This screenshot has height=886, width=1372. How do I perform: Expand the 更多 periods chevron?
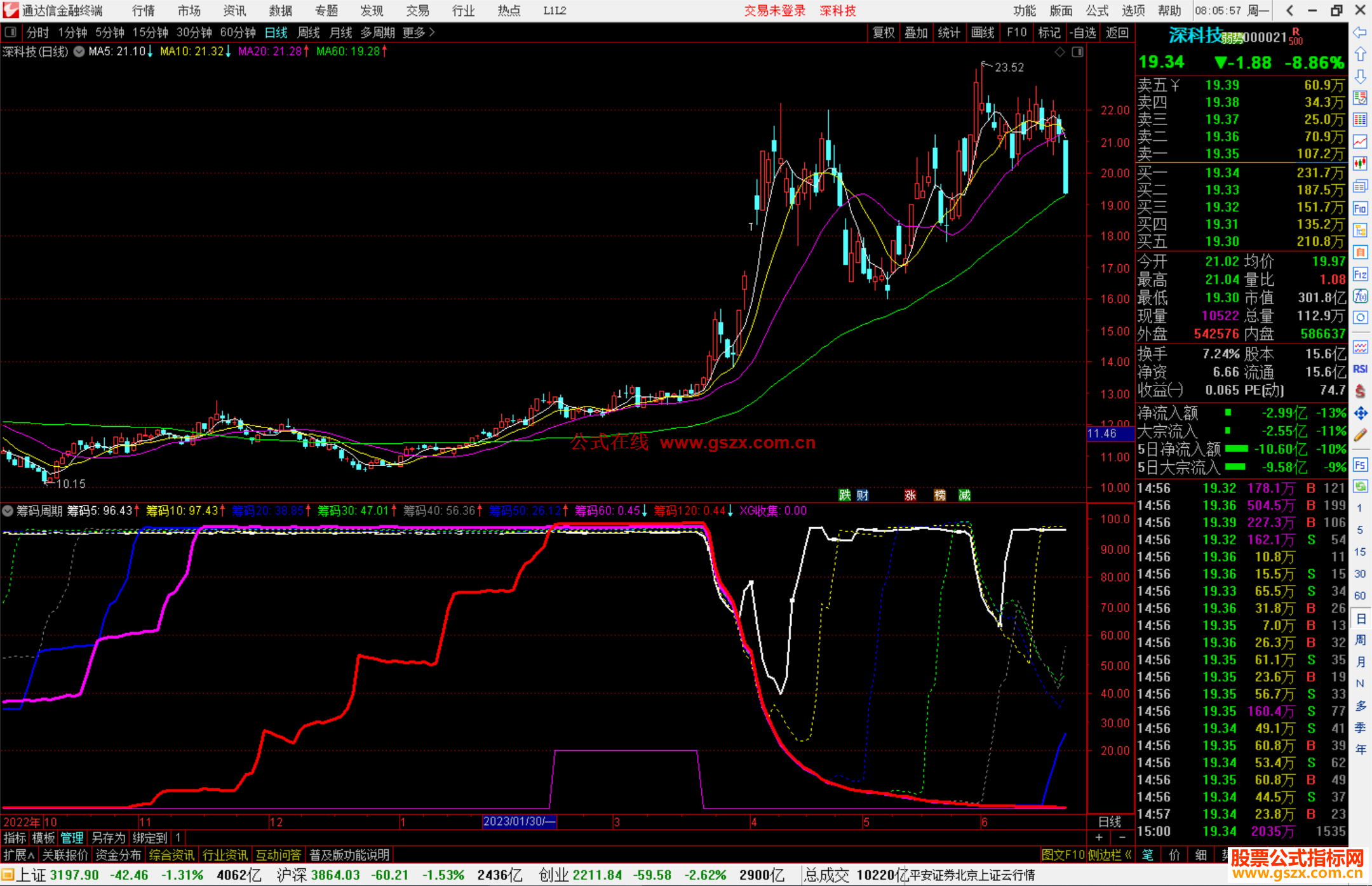pos(432,32)
